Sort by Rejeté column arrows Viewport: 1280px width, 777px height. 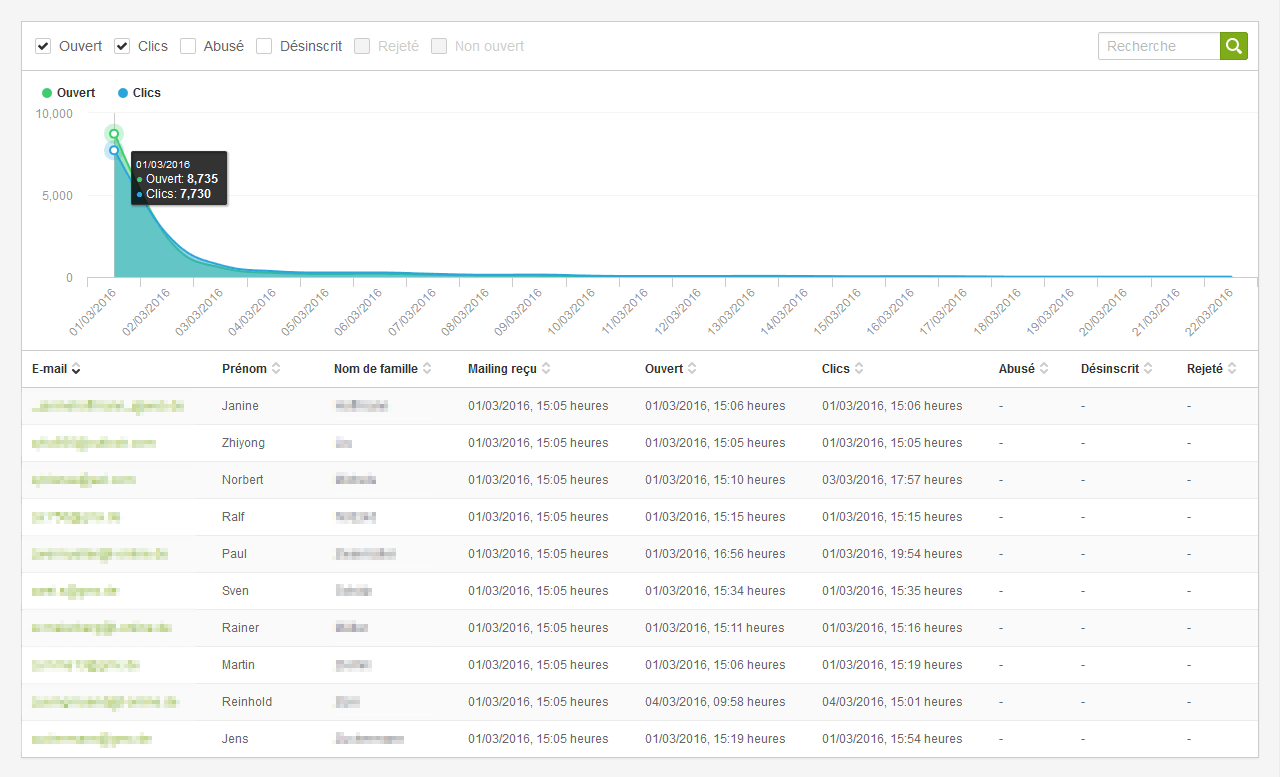(1232, 369)
